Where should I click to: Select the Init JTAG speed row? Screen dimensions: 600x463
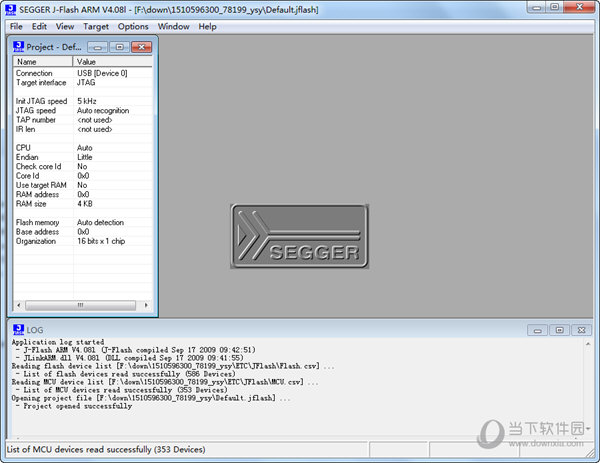pos(83,101)
